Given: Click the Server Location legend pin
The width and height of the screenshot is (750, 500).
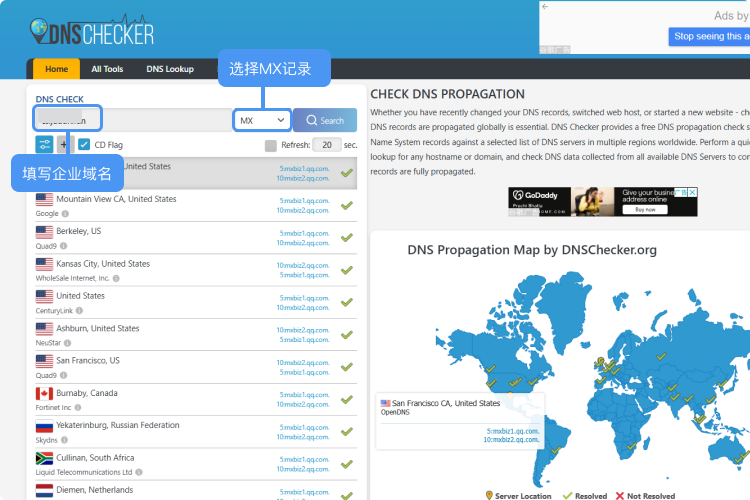Looking at the screenshot, I should click(489, 496).
